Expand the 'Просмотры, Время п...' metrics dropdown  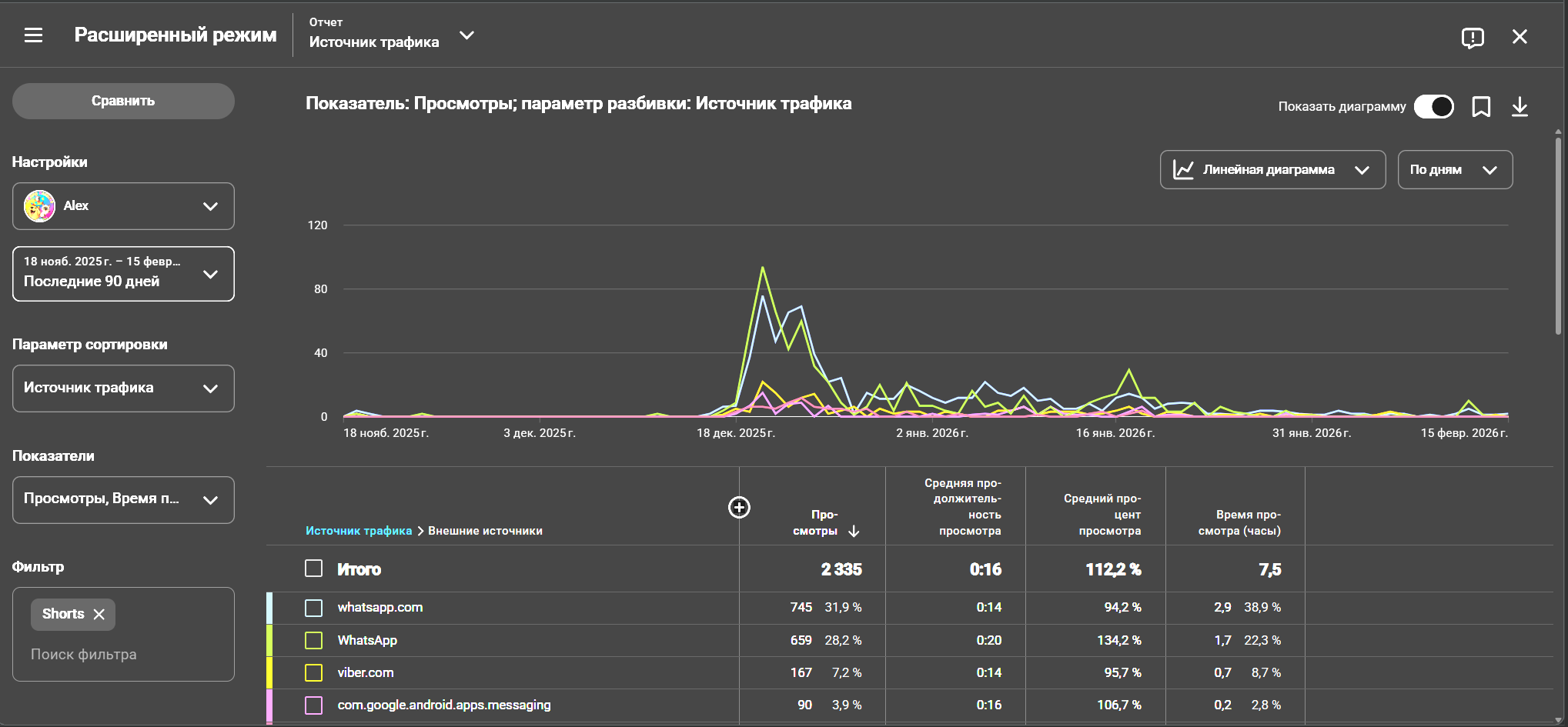[x=123, y=500]
